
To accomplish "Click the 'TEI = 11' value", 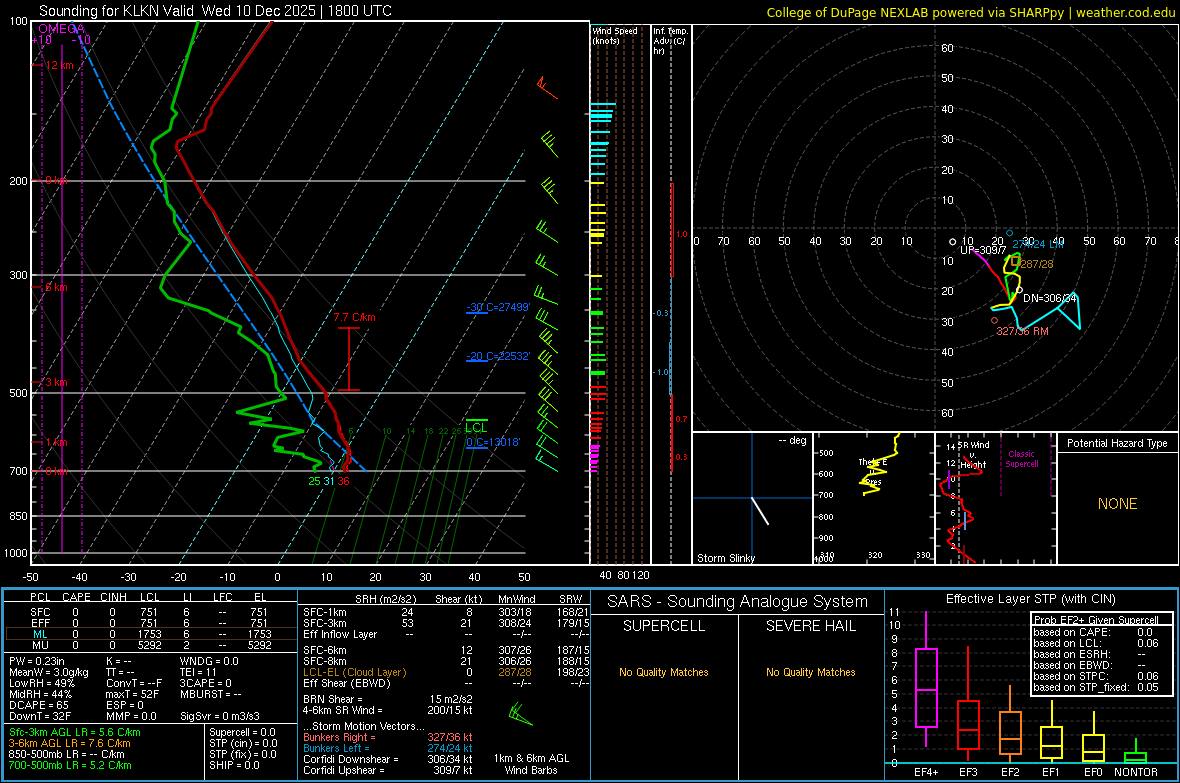I will (198, 672).
